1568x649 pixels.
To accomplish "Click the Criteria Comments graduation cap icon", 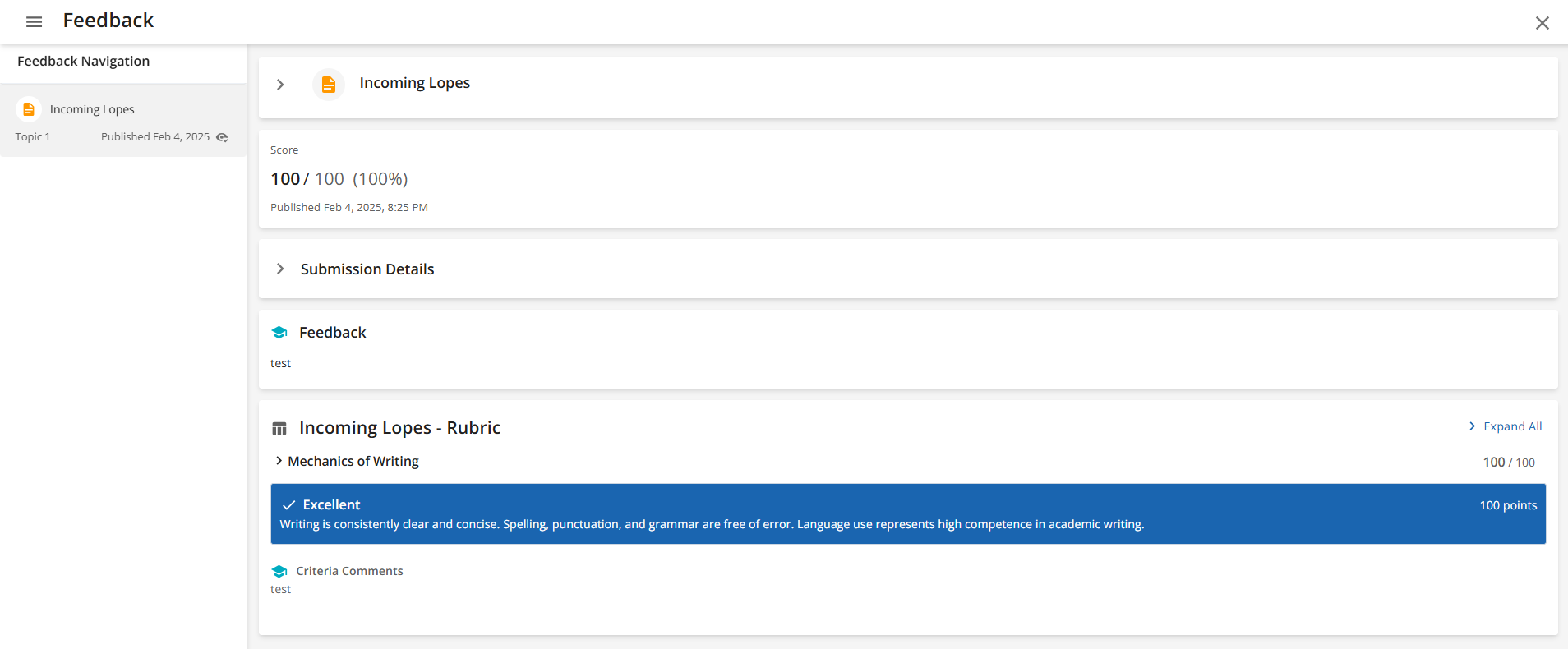I will (279, 571).
